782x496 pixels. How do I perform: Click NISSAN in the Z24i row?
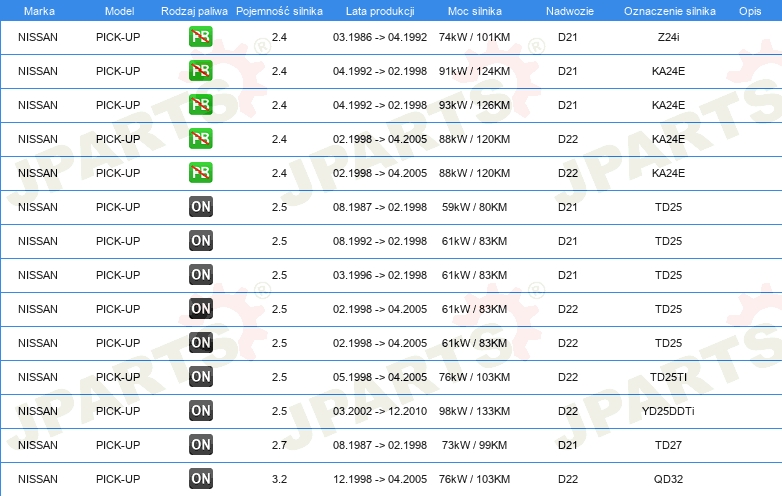point(38,37)
